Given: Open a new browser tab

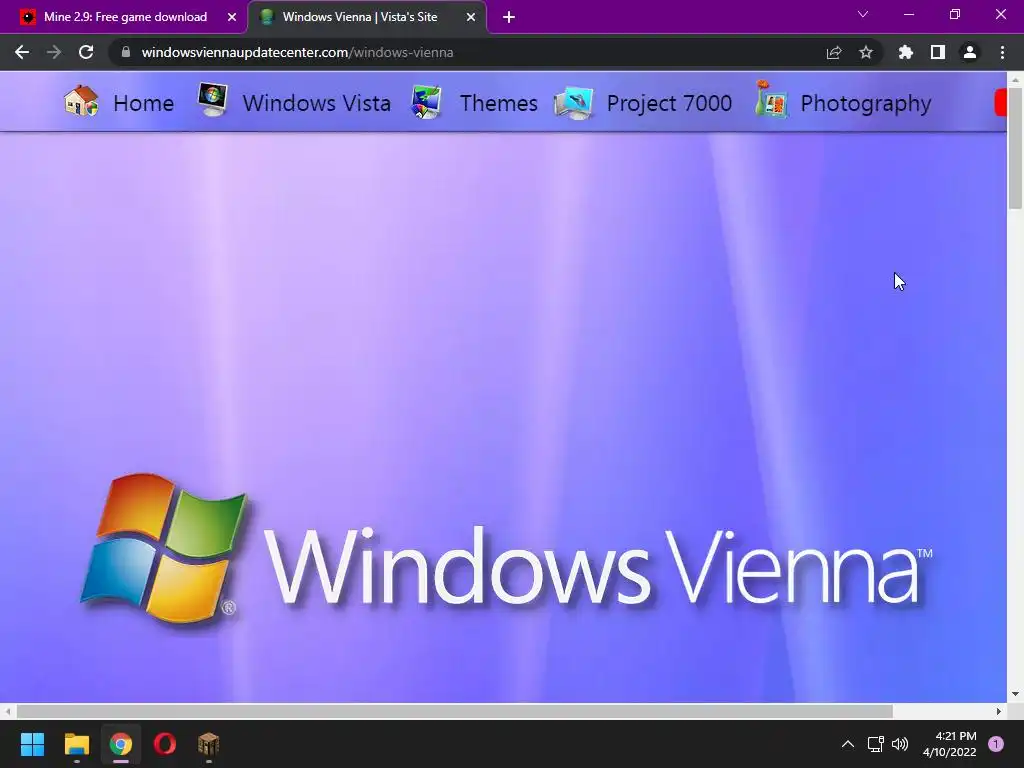Looking at the screenshot, I should tap(509, 17).
